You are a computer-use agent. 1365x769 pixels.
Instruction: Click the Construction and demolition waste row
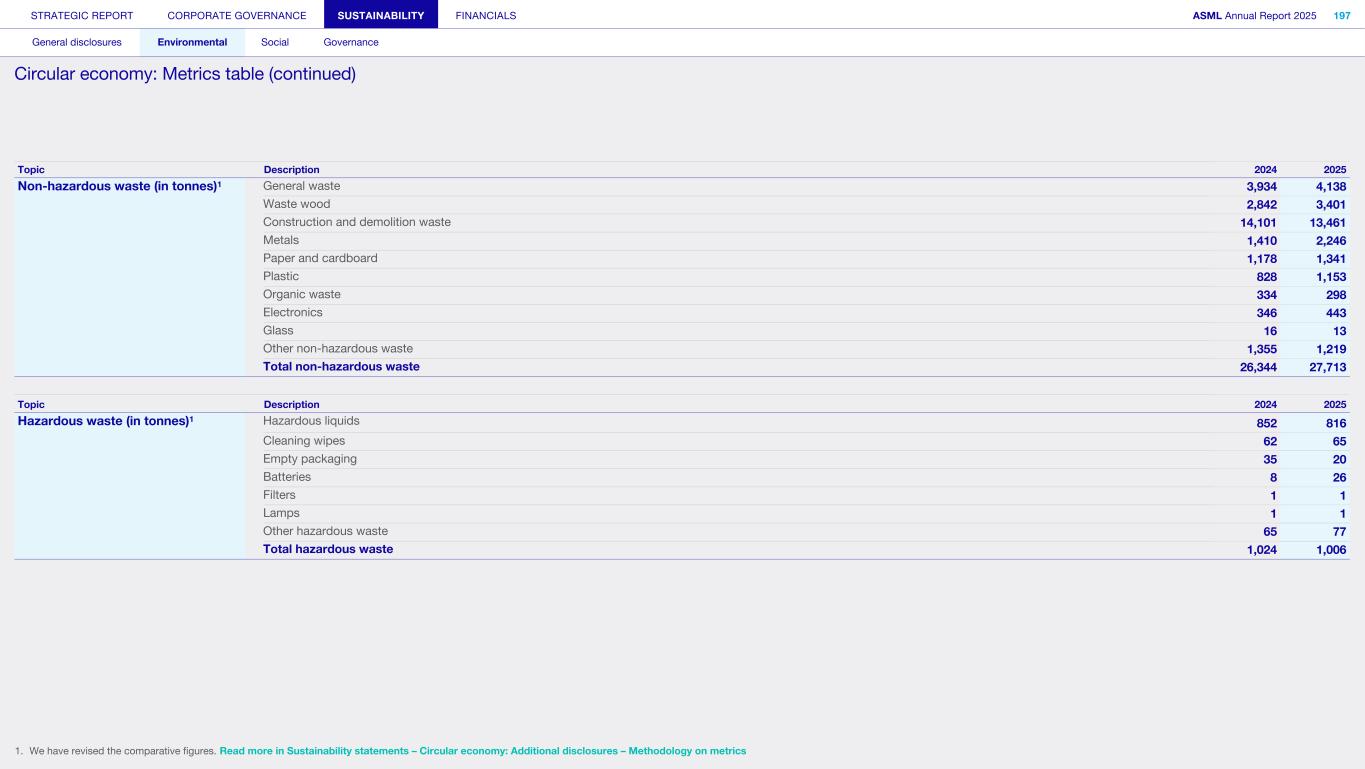[x=357, y=222]
